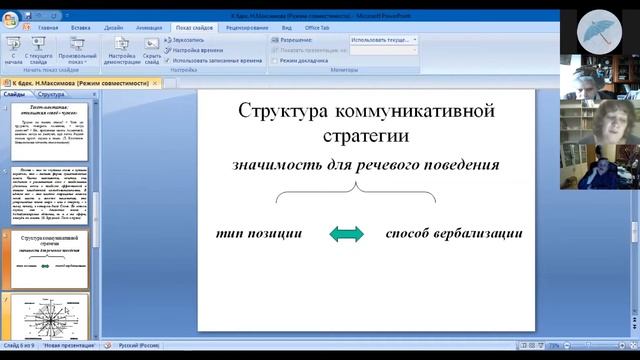
Task: Redo action in quick access toolbar
Action: (53, 16)
